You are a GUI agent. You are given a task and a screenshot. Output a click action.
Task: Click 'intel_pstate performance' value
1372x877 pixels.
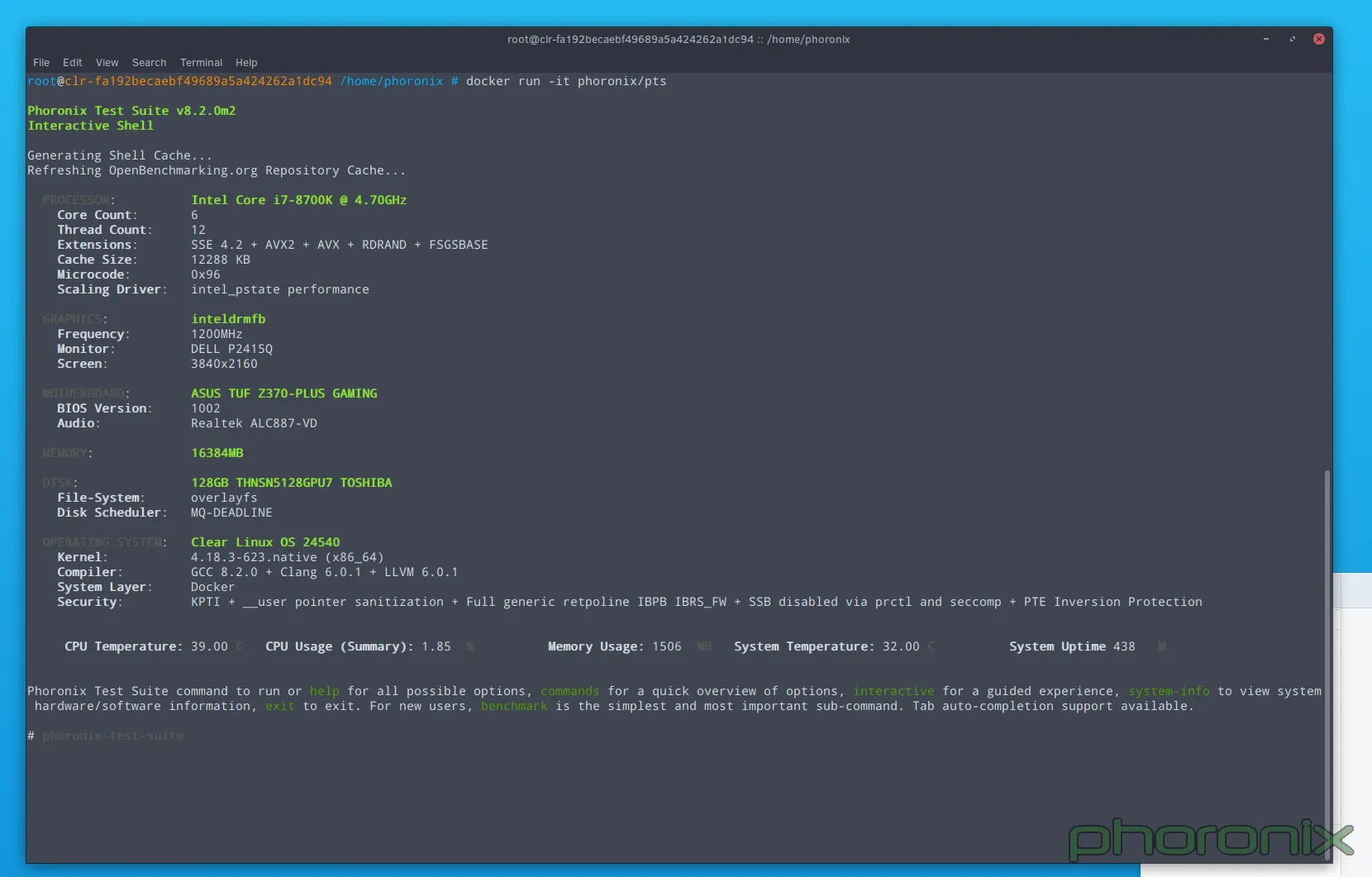pyautogui.click(x=280, y=289)
